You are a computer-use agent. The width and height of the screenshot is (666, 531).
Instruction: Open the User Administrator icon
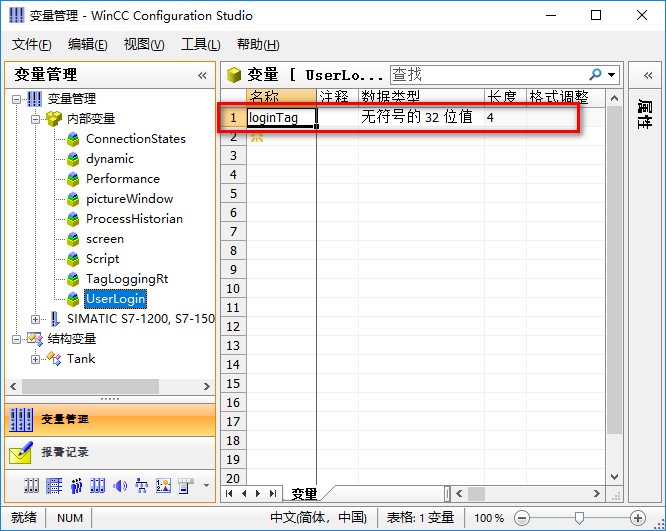tap(76, 485)
